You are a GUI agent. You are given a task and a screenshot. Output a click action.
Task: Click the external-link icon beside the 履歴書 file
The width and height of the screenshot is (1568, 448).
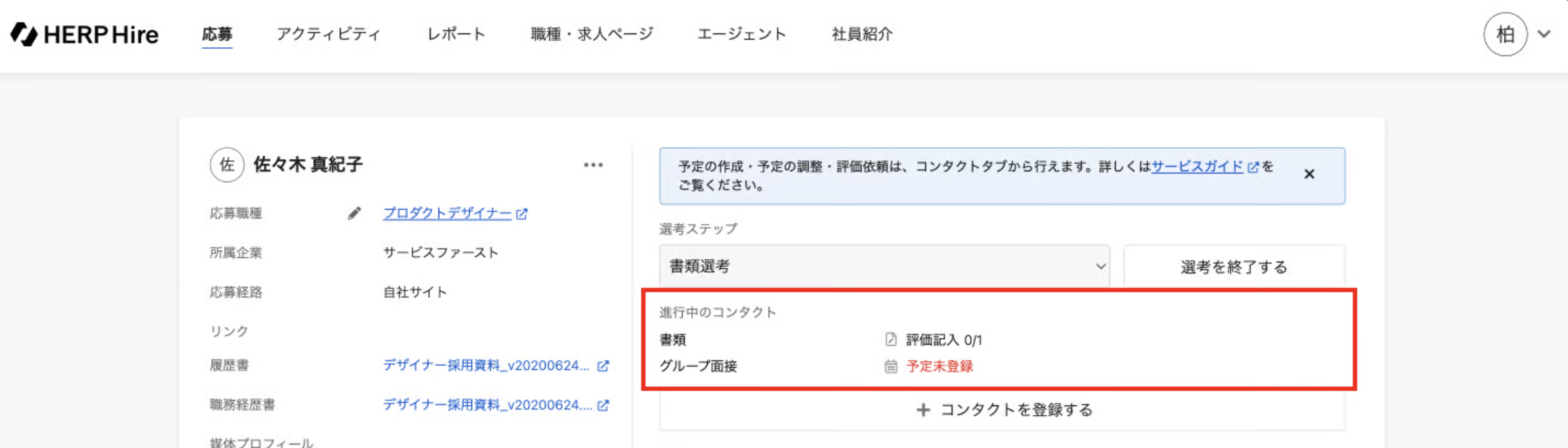tap(603, 366)
